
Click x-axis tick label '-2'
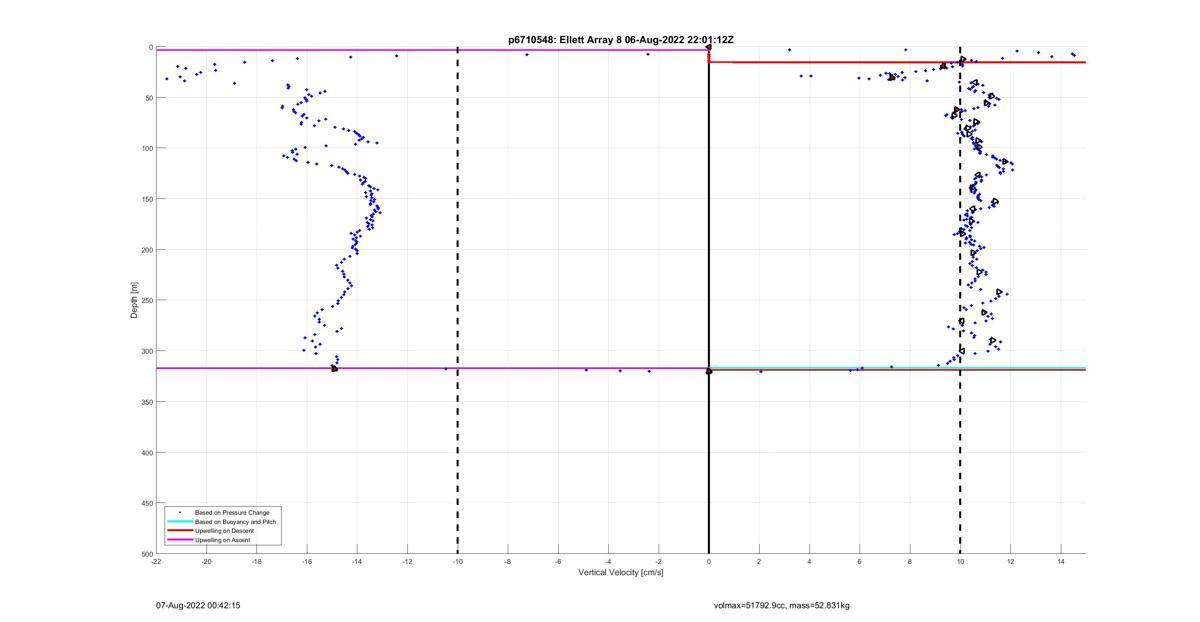coord(658,561)
